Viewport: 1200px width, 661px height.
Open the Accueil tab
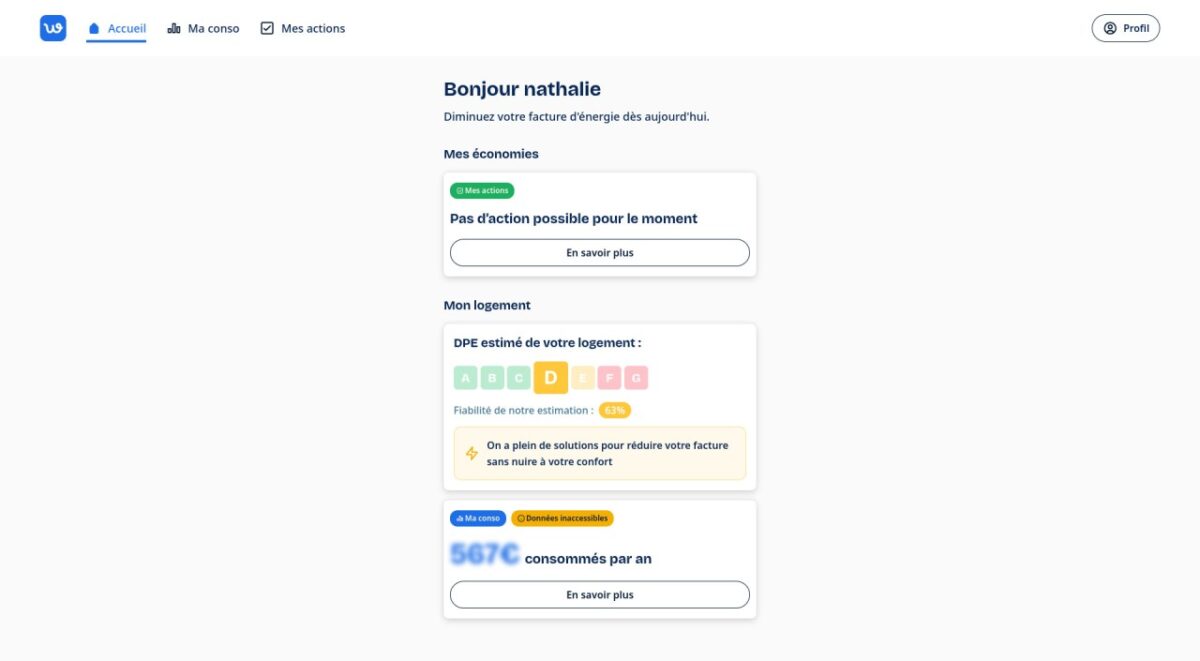point(116,29)
